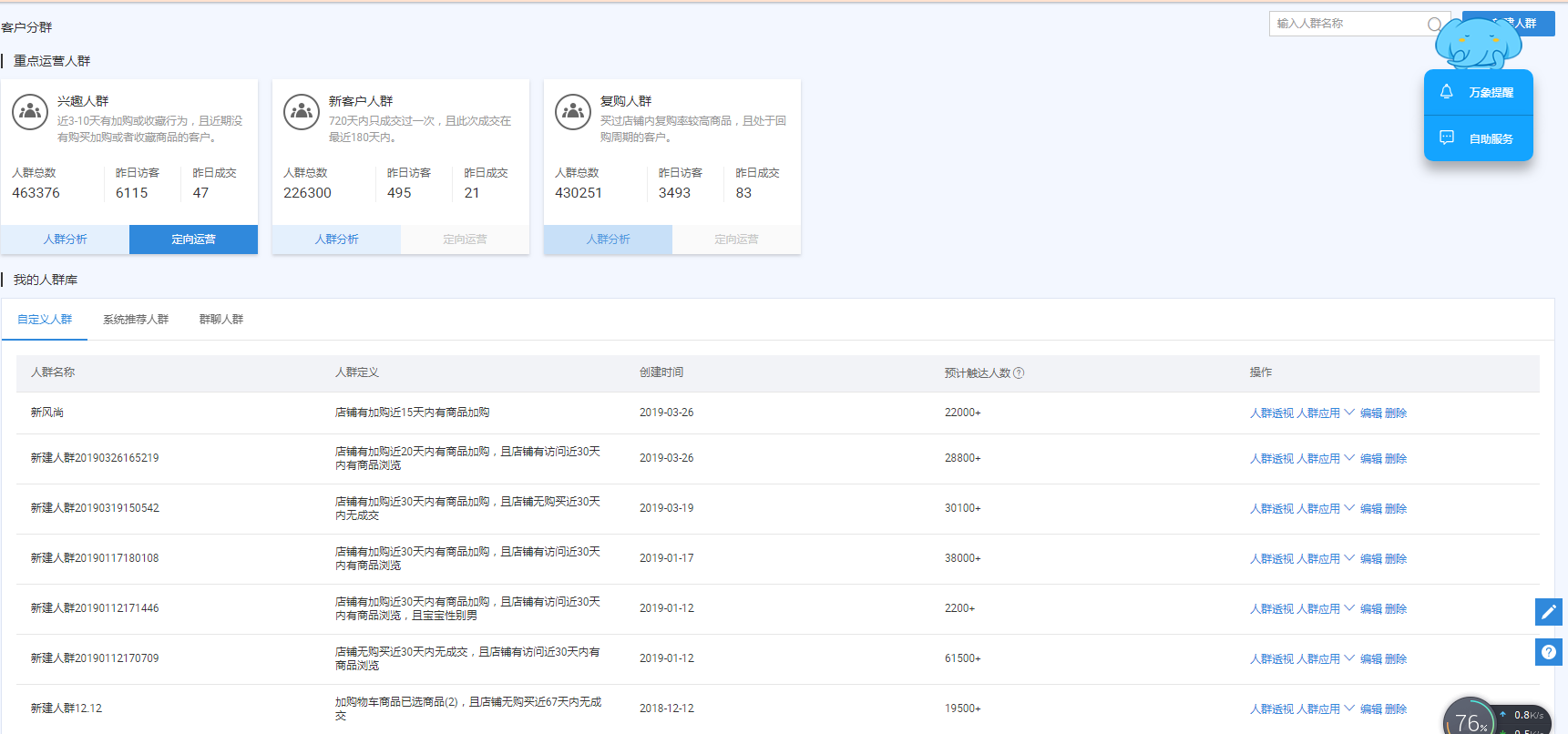The image size is (1568, 734).
Task: Expand 人群应用 dropdown for 新建人群20190112171446
Action: coord(1326,609)
